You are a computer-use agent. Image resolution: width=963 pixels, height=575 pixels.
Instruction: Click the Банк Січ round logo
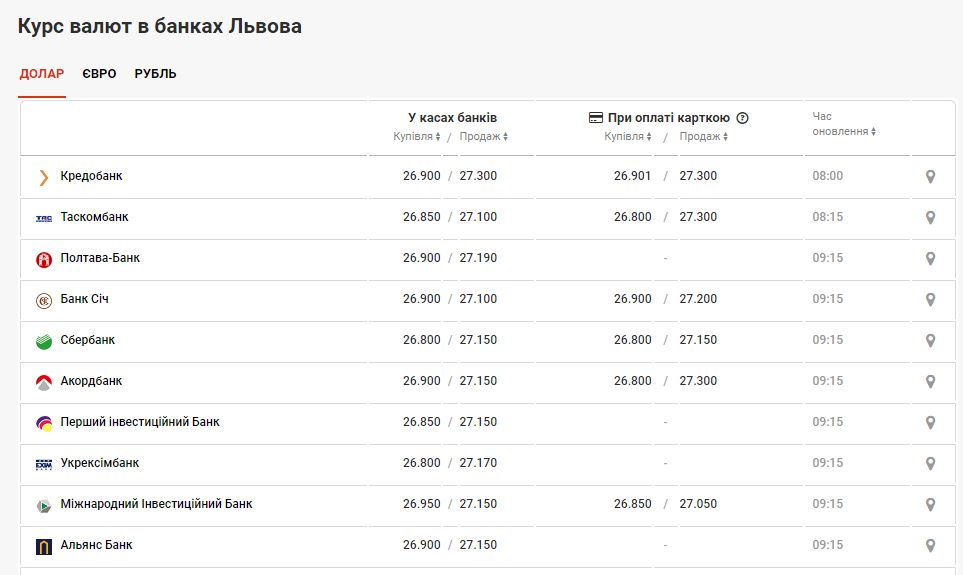[44, 301]
